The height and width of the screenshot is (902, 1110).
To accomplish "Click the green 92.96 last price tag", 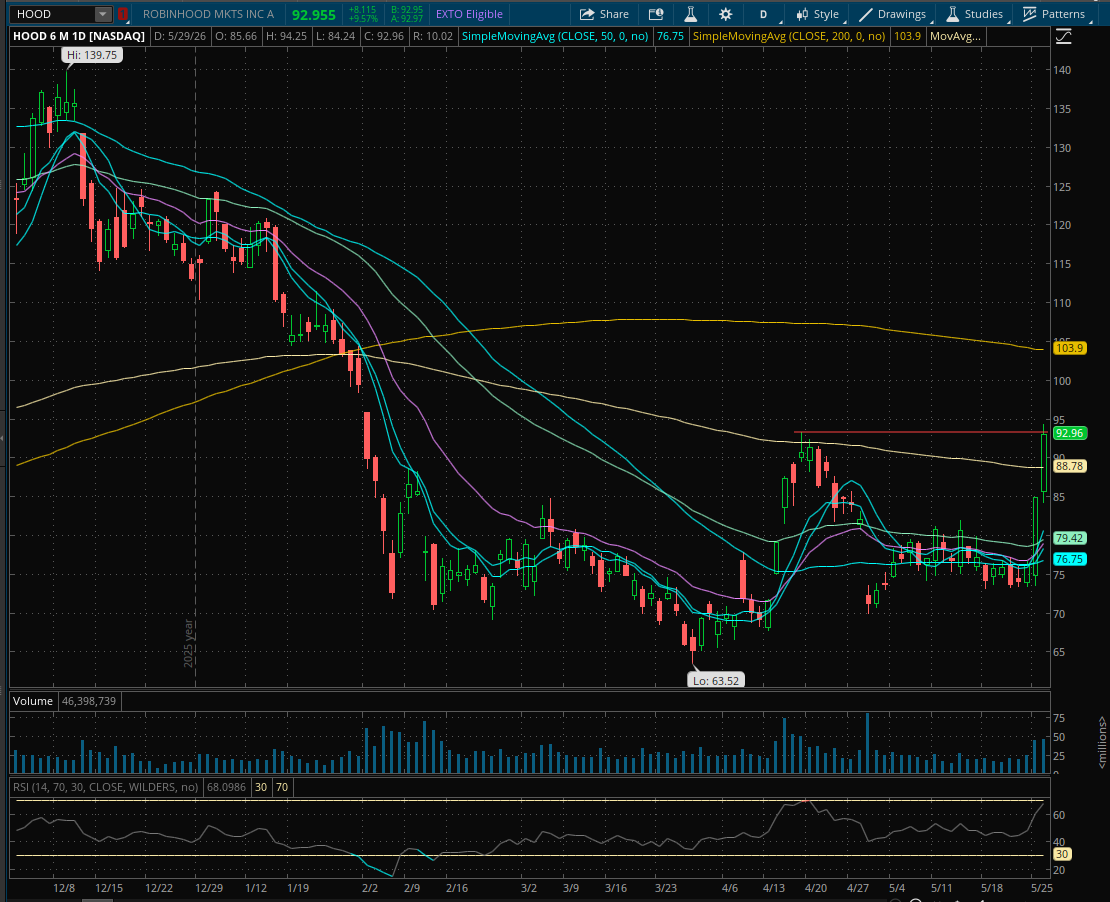I will [x=1069, y=433].
